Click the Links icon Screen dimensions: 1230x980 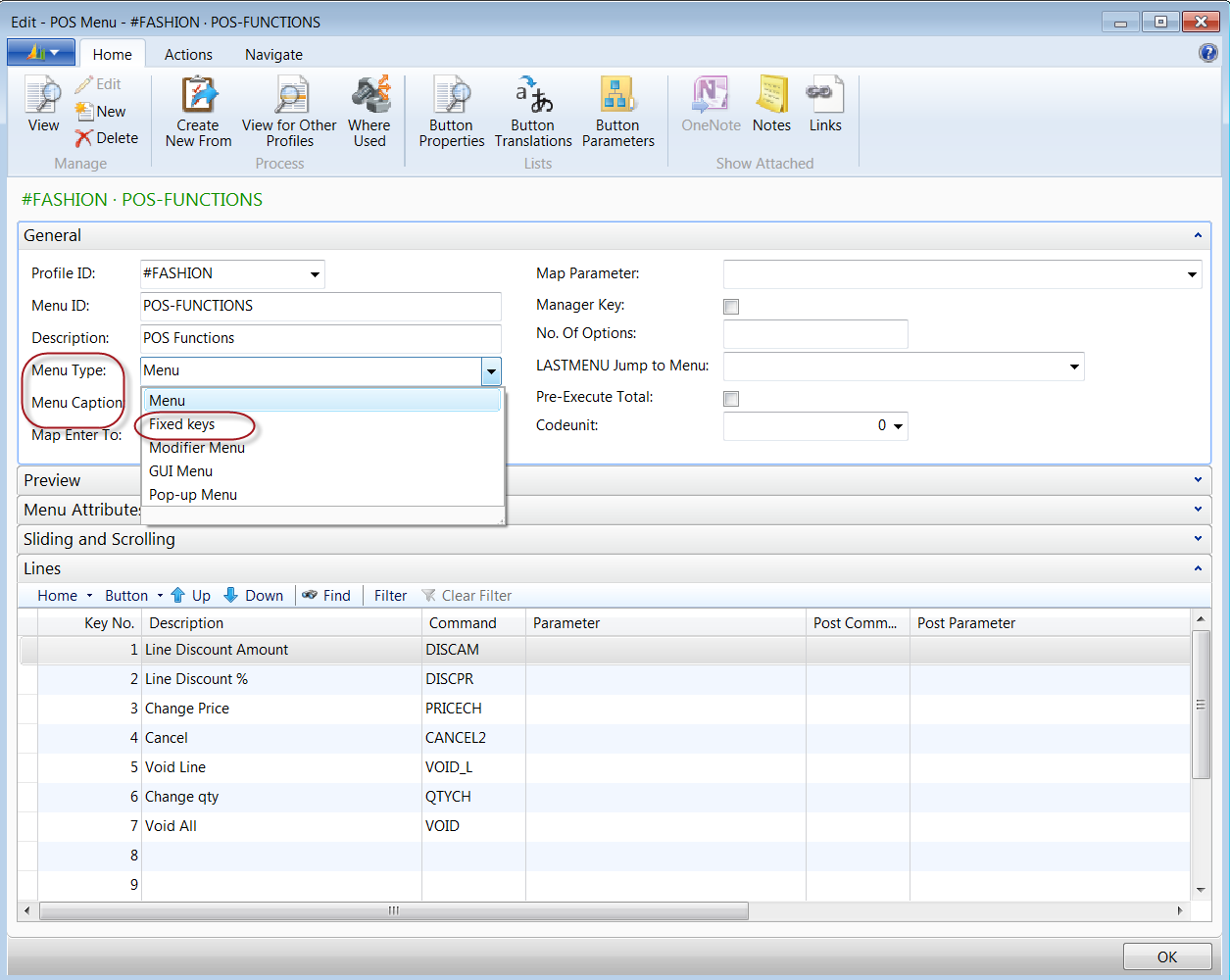tap(825, 96)
